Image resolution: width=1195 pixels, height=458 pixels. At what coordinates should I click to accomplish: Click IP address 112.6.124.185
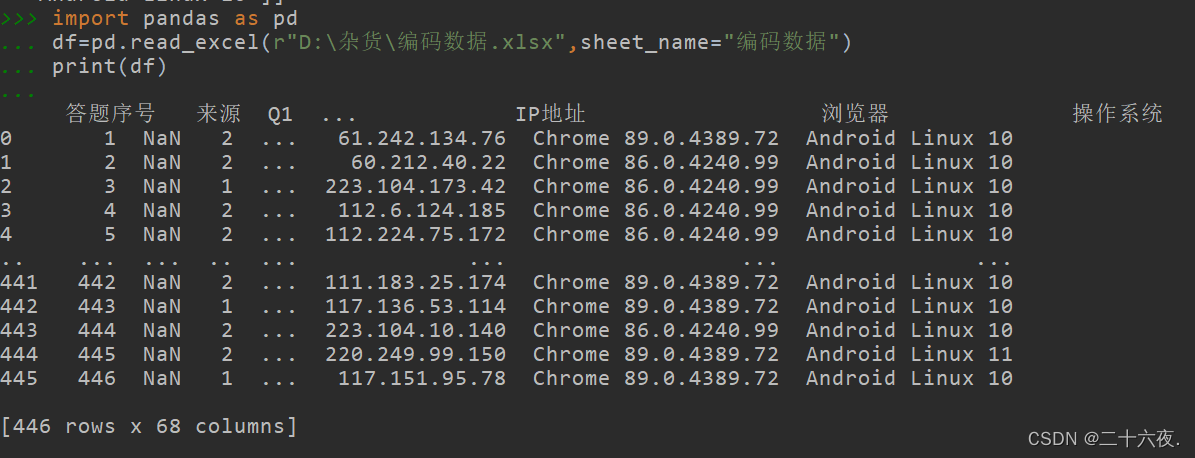click(421, 210)
